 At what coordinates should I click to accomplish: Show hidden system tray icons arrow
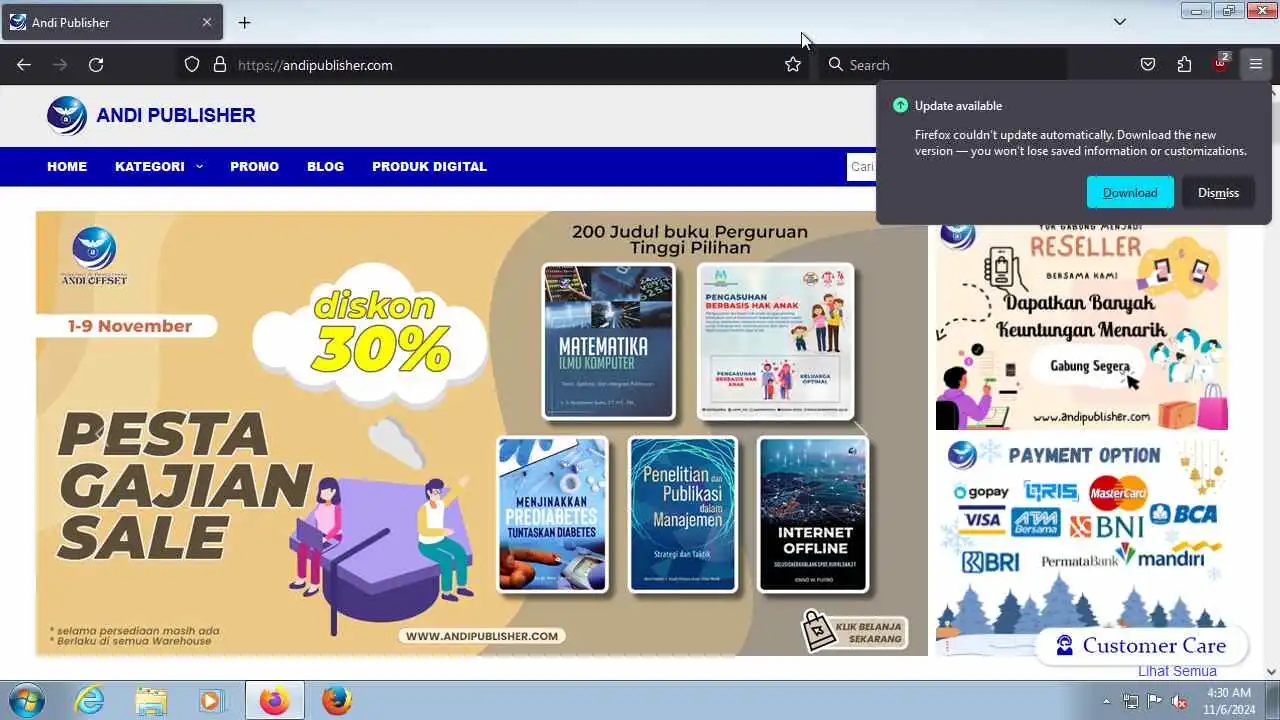pos(1106,701)
